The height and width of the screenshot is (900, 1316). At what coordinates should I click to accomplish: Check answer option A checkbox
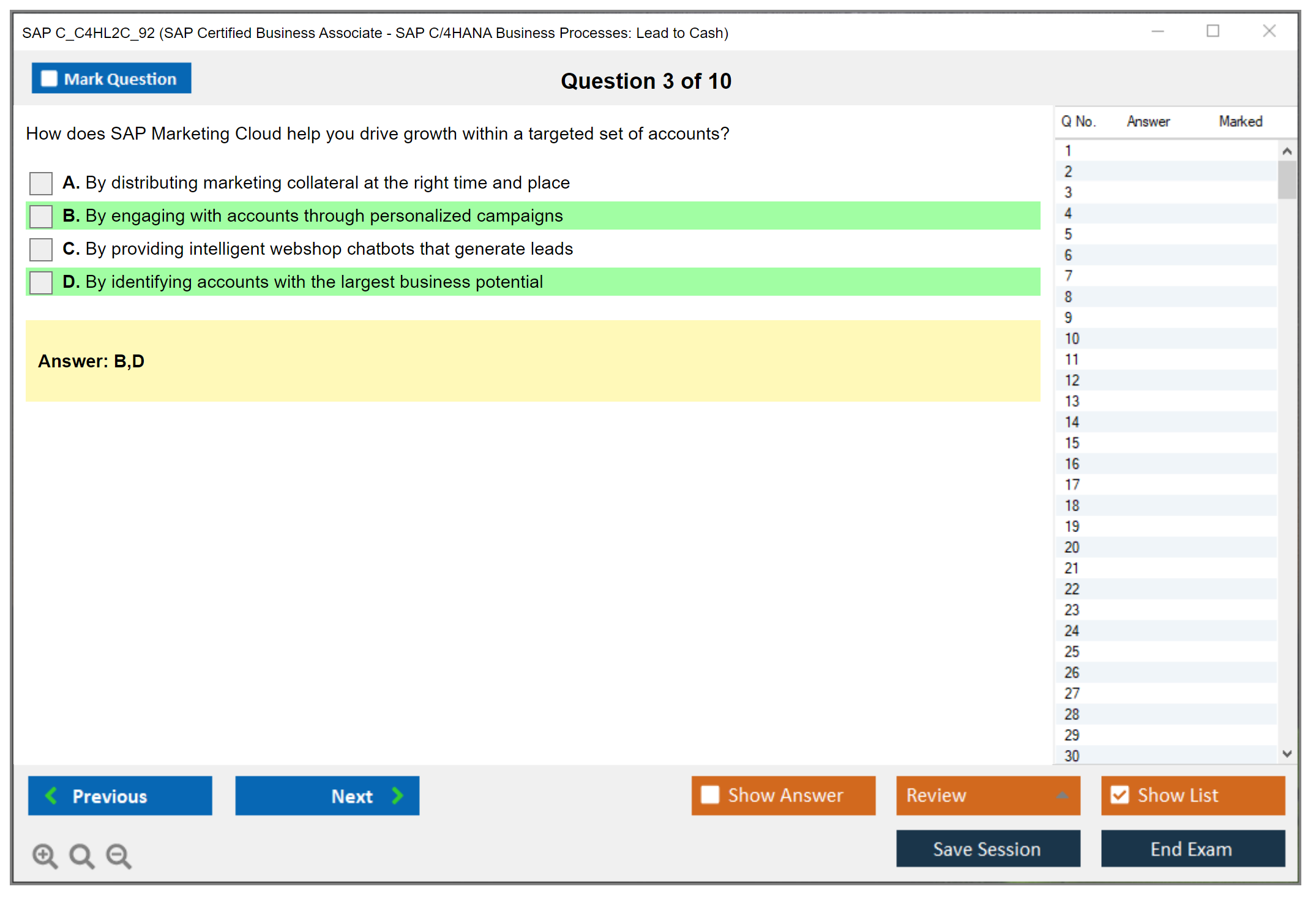[41, 183]
